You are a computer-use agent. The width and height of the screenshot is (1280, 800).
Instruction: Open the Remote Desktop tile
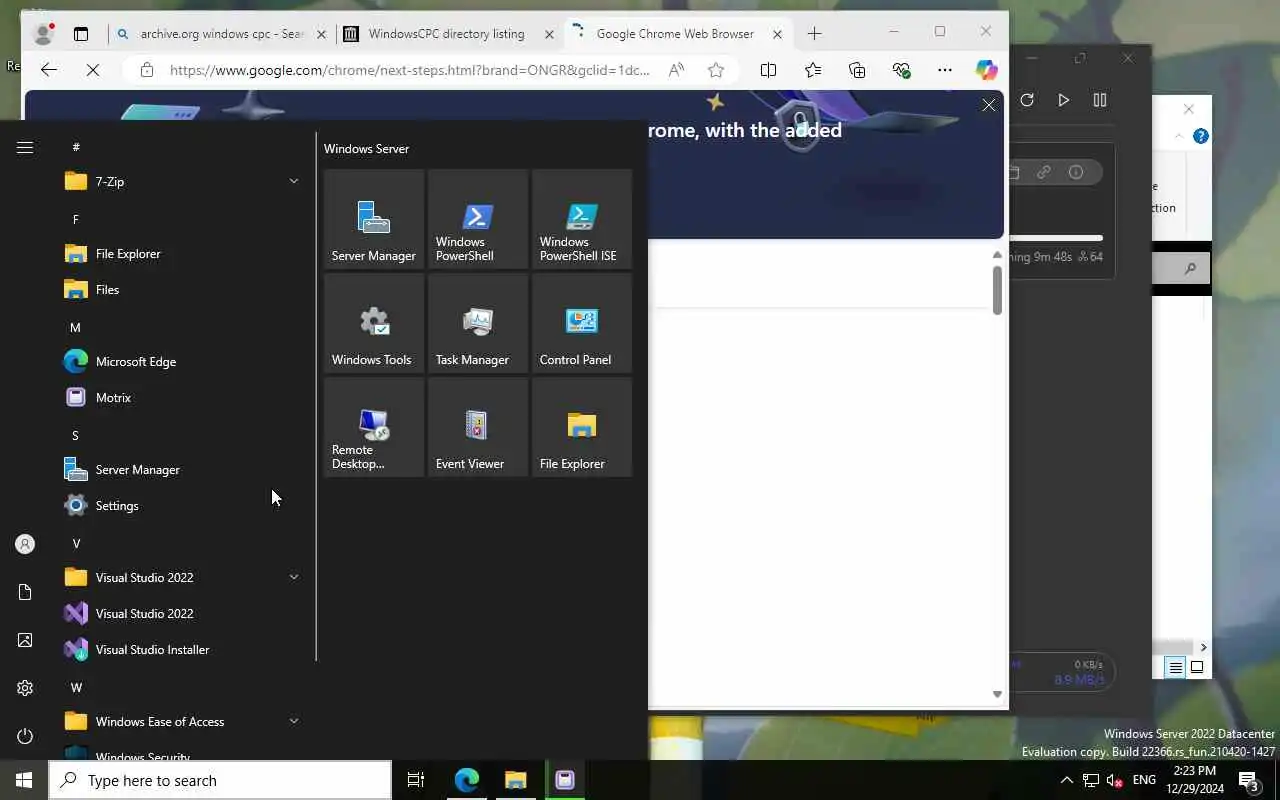coord(374,427)
